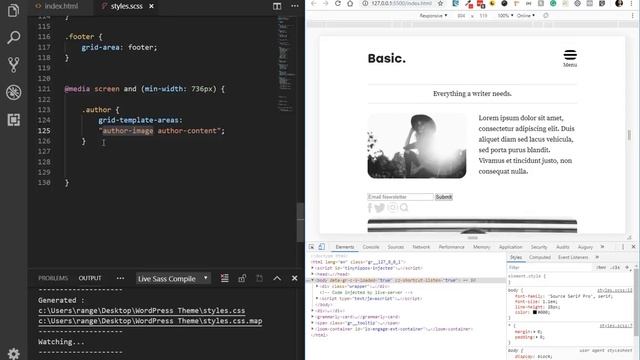Open the Online throttling dropdown
640x360 pixels.
[x=526, y=16]
